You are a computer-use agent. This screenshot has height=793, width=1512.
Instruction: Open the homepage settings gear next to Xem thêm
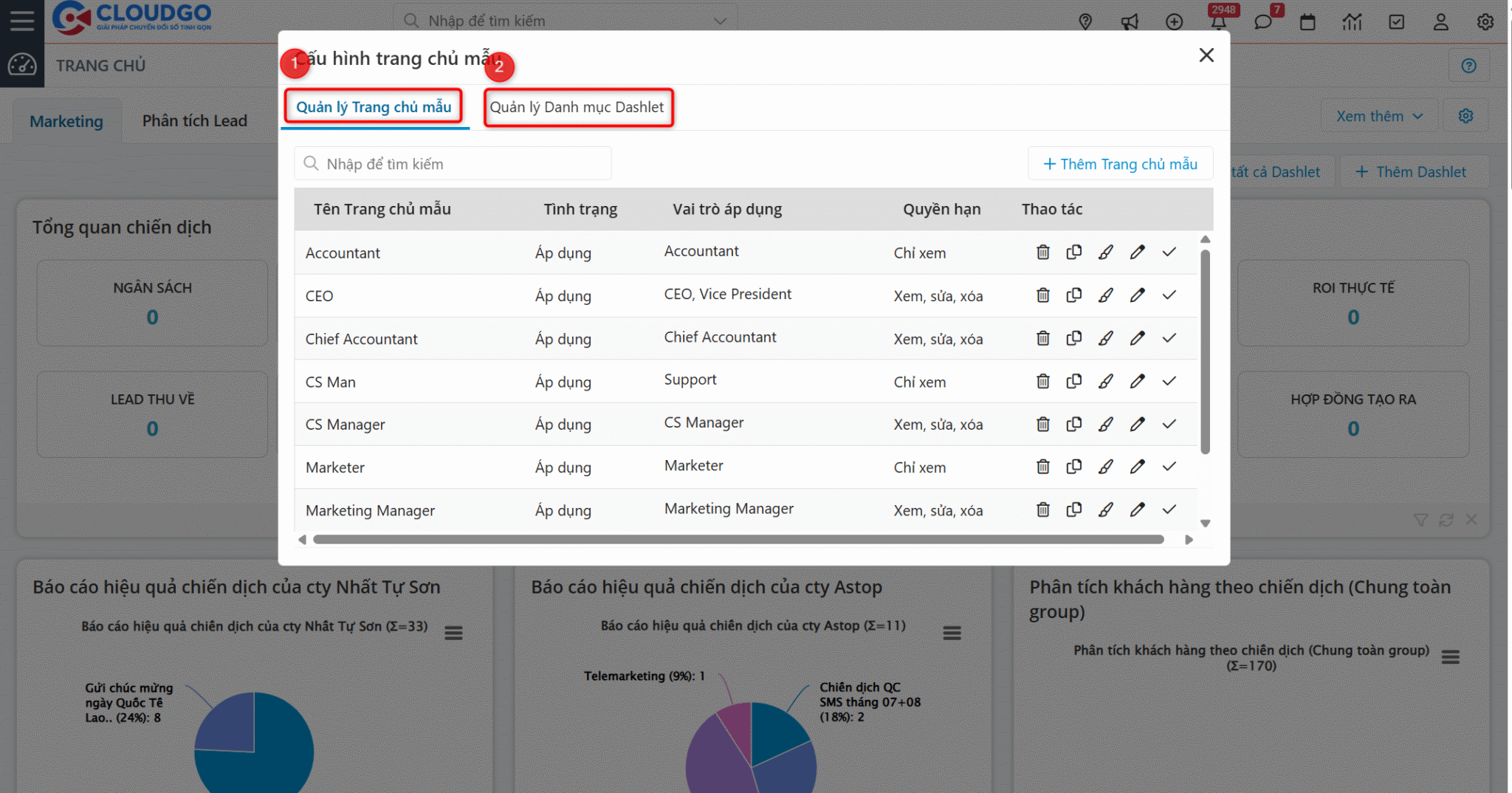coord(1465,116)
